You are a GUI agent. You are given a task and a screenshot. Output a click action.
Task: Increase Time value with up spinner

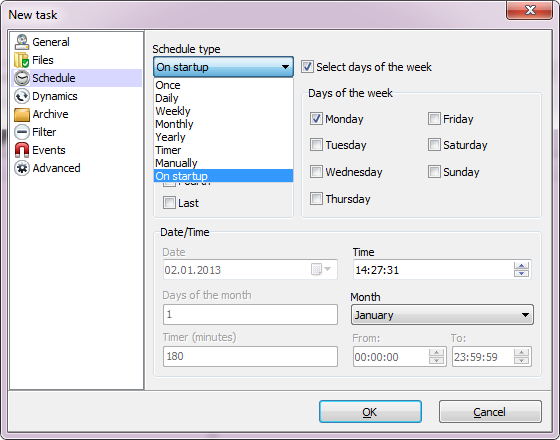coord(521,266)
